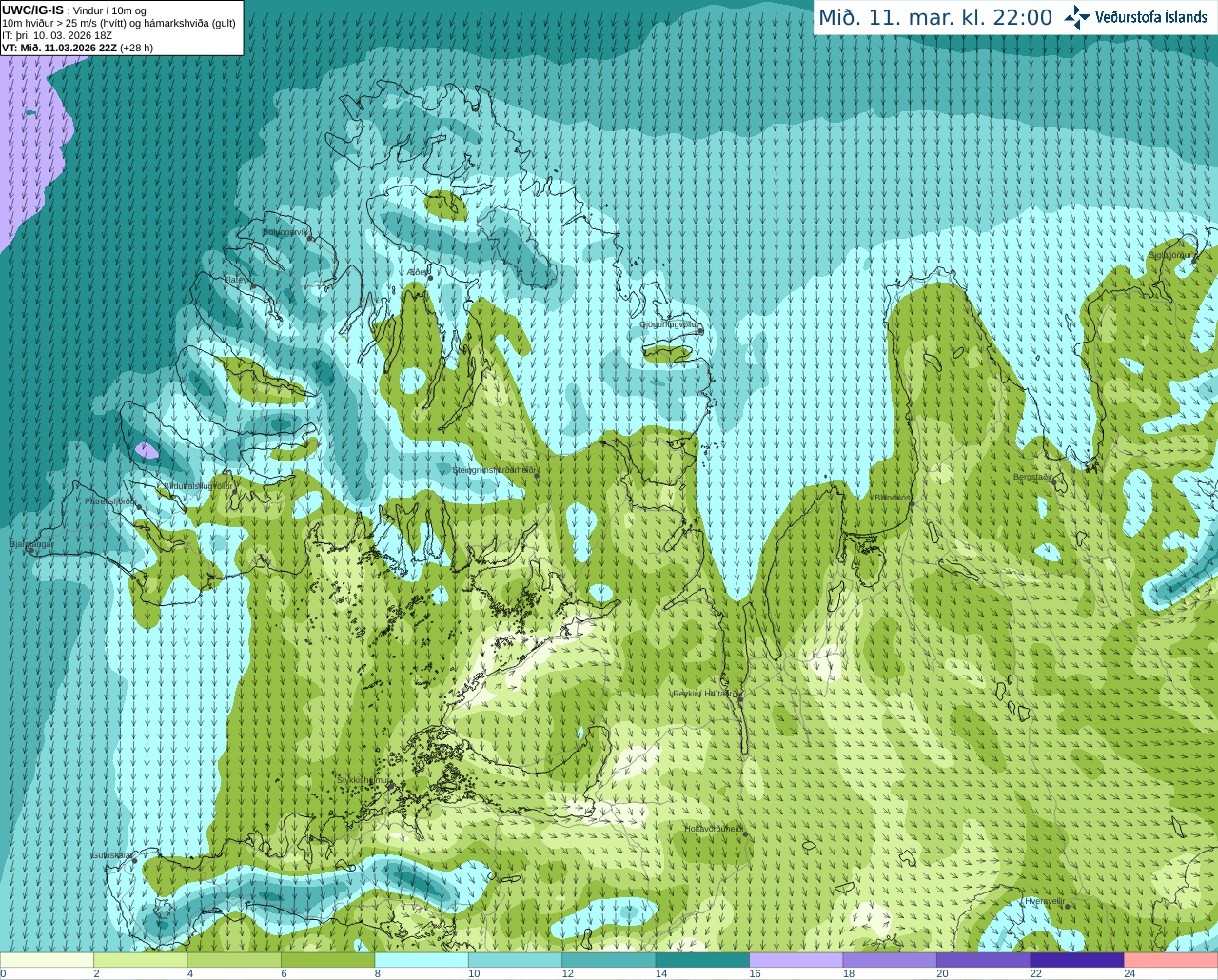
Task: Select the Gjögurflugvöllur station marker
Action: pyautogui.click(x=699, y=331)
